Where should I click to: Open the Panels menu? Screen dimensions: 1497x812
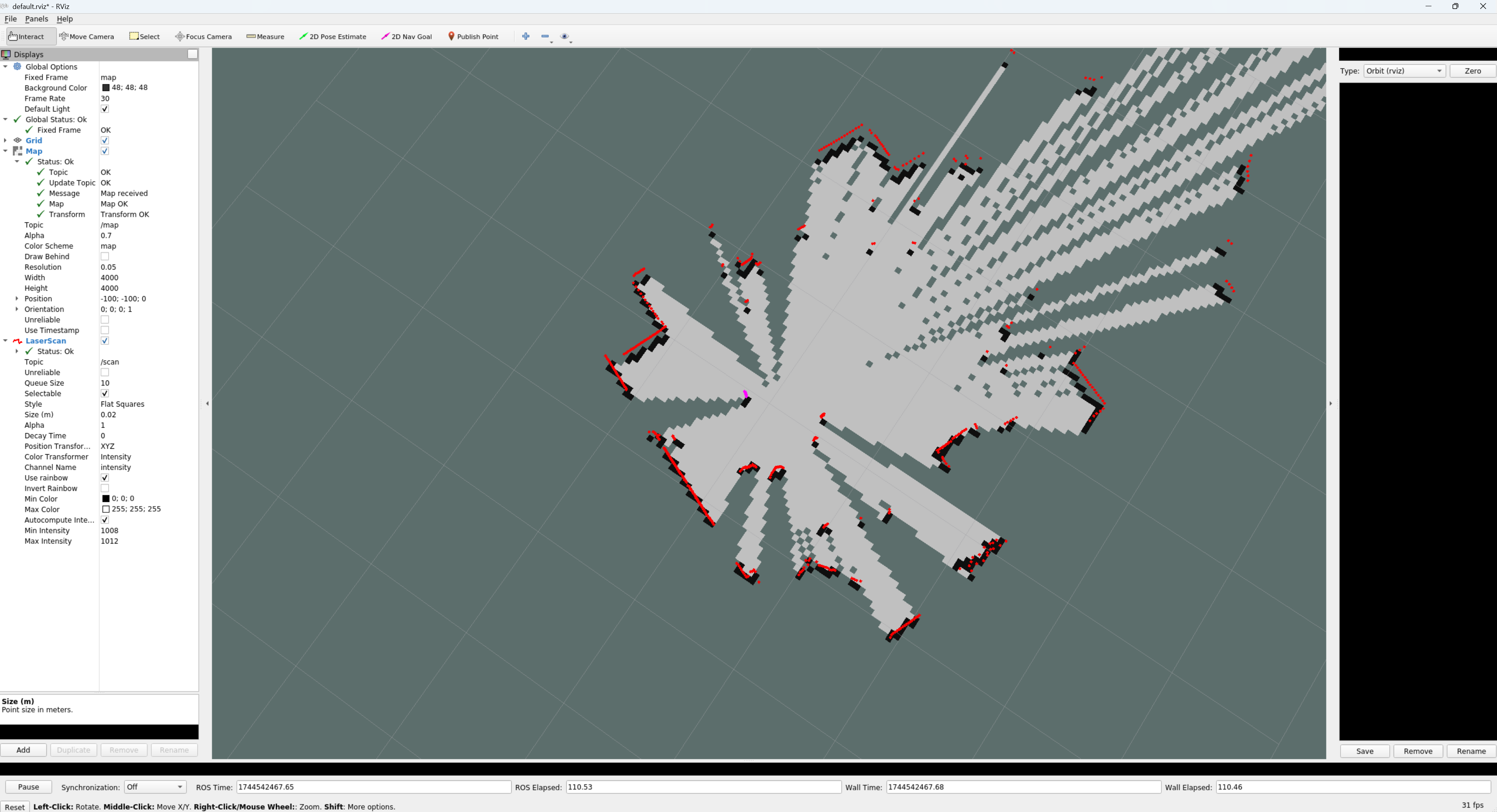coord(37,19)
